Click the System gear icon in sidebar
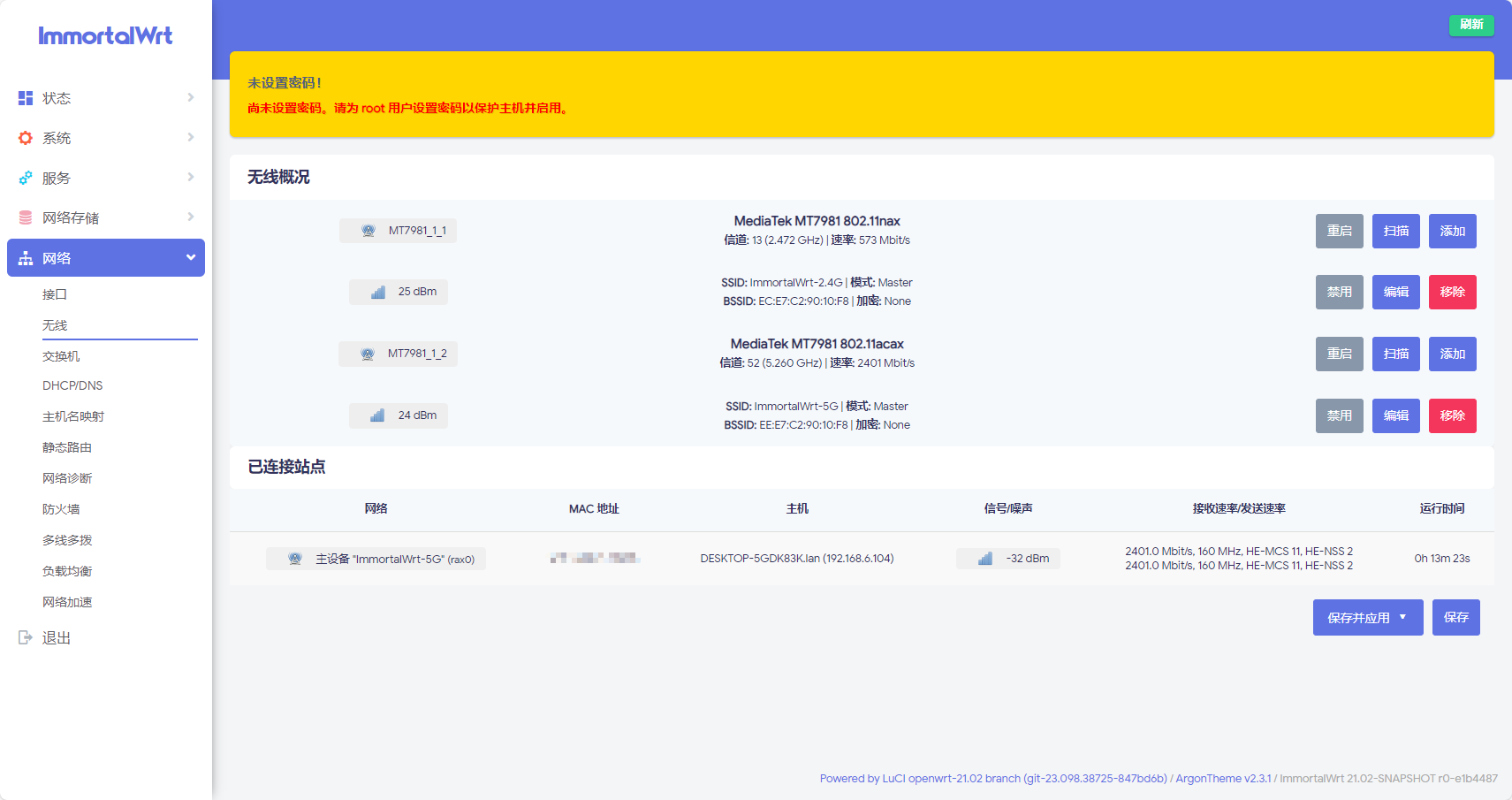 [x=26, y=138]
